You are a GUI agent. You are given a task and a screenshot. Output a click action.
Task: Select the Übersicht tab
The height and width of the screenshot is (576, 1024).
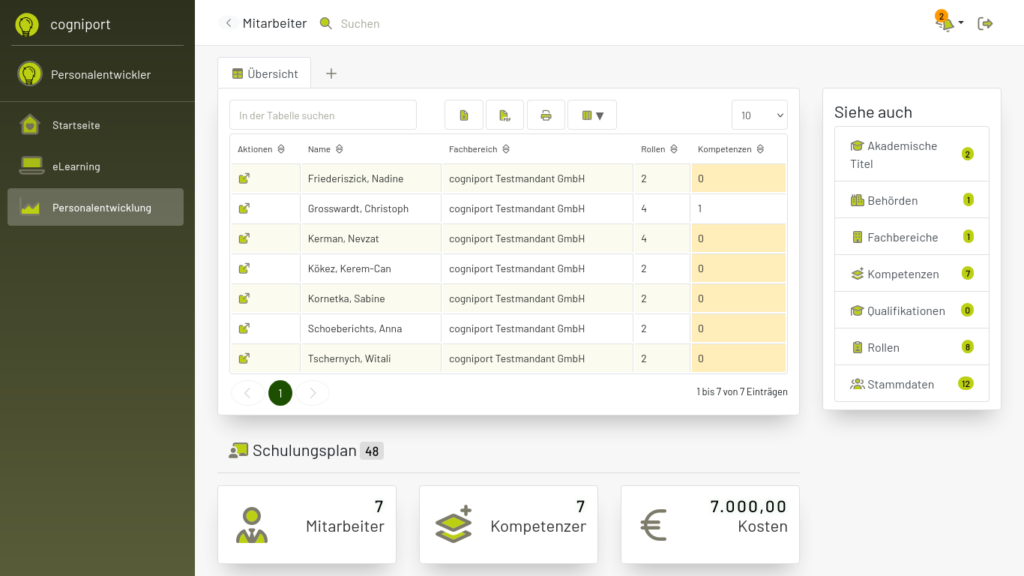tap(265, 73)
